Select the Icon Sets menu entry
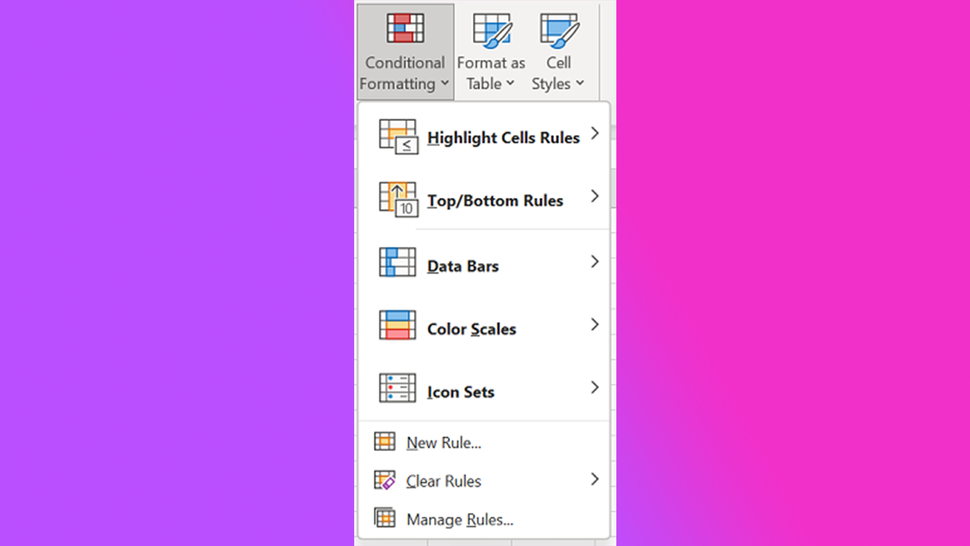Image resolution: width=970 pixels, height=546 pixels. (484, 388)
